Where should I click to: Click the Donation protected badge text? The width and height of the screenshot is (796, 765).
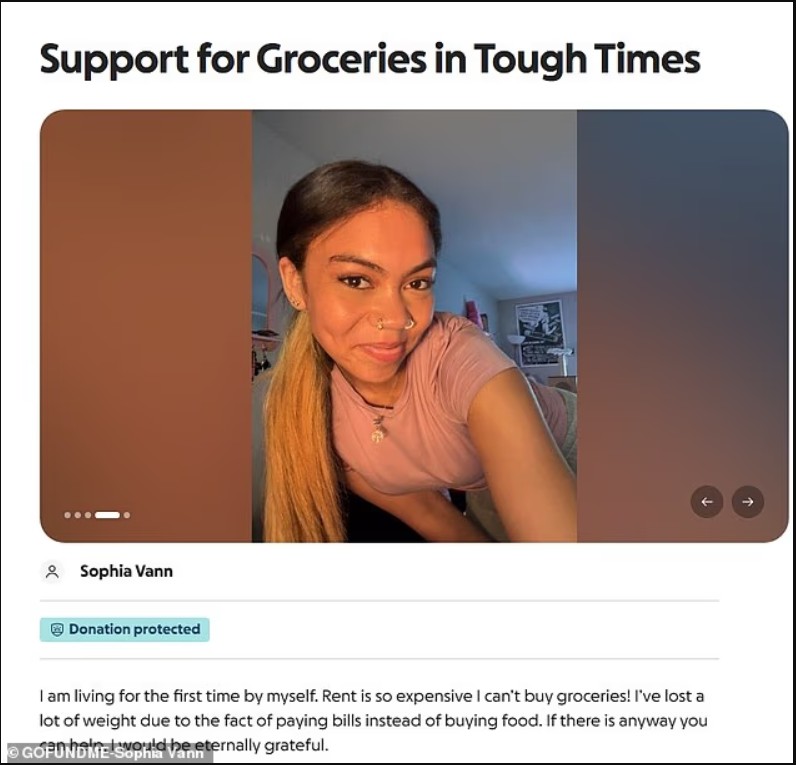(x=135, y=629)
